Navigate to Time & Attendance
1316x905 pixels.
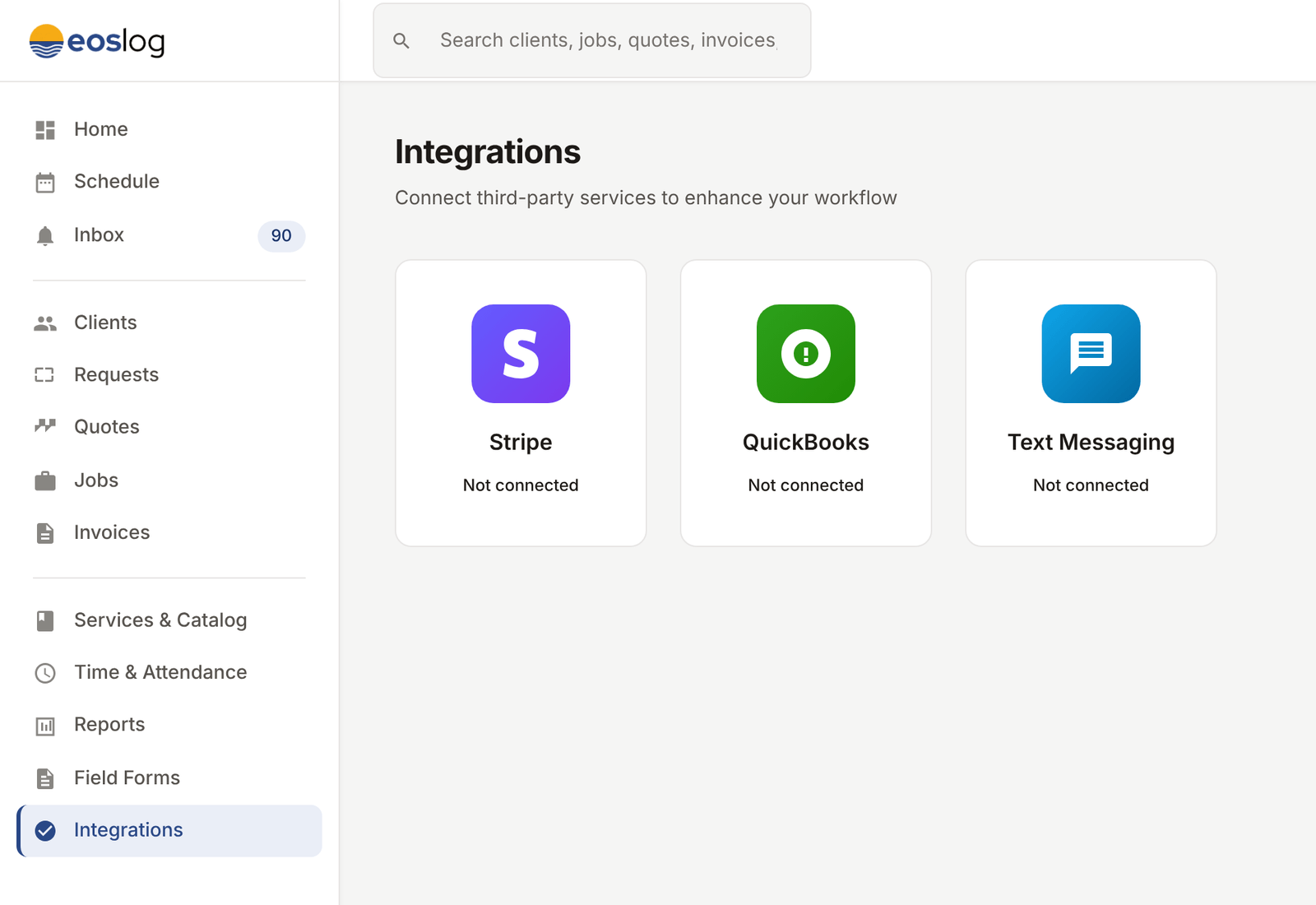tap(169, 672)
